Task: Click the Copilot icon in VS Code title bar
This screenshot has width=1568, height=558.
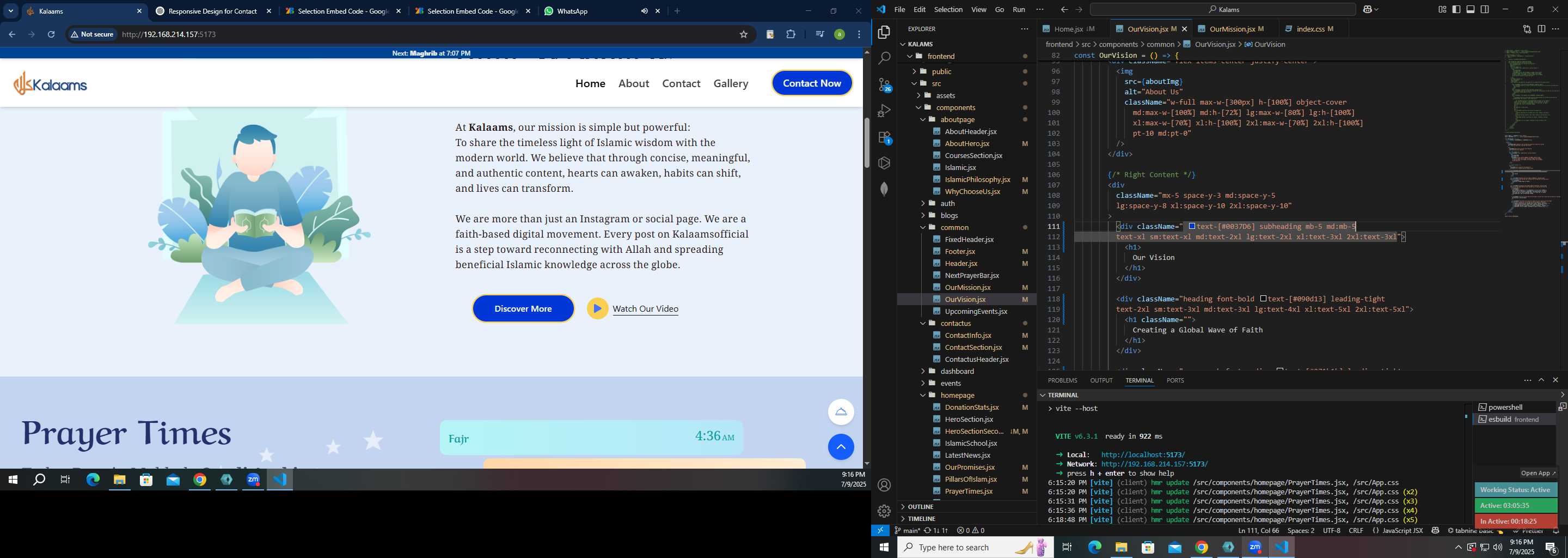Action: pos(1368,9)
